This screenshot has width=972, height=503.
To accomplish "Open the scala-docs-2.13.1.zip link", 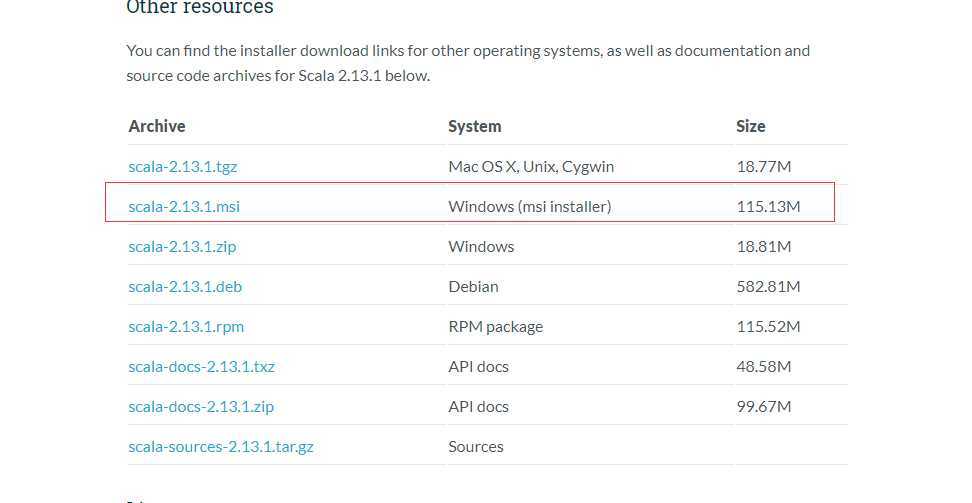I will 201,407.
